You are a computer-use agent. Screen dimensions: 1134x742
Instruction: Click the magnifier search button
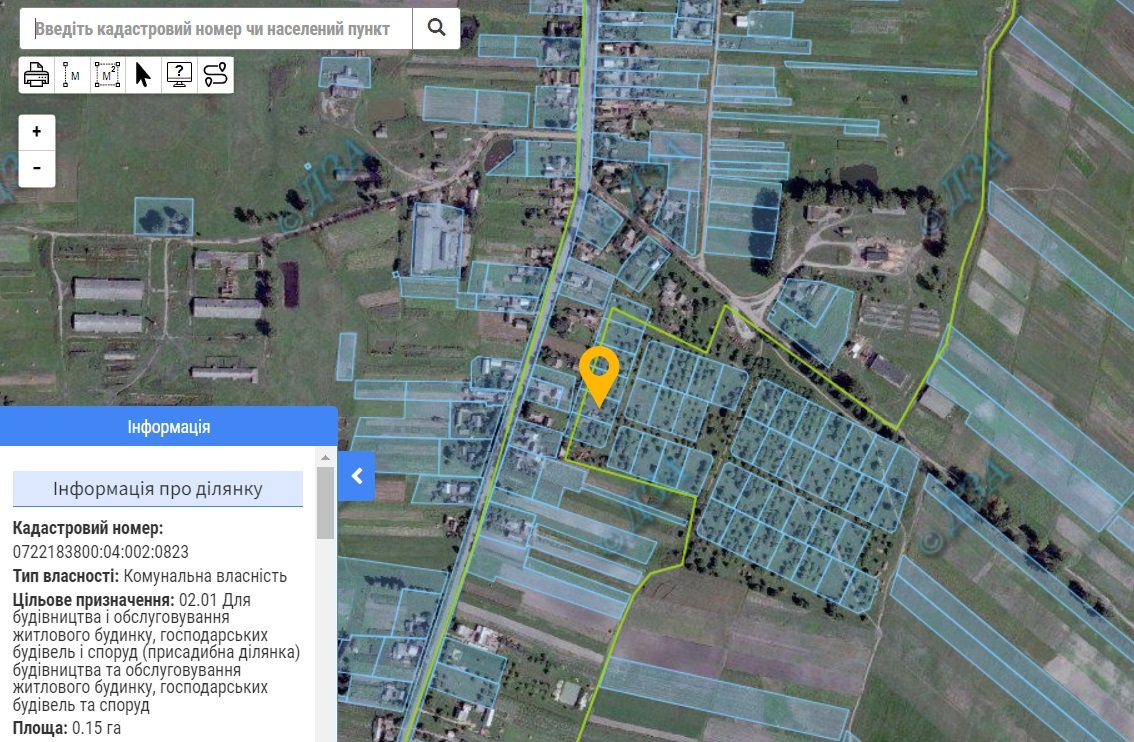436,28
